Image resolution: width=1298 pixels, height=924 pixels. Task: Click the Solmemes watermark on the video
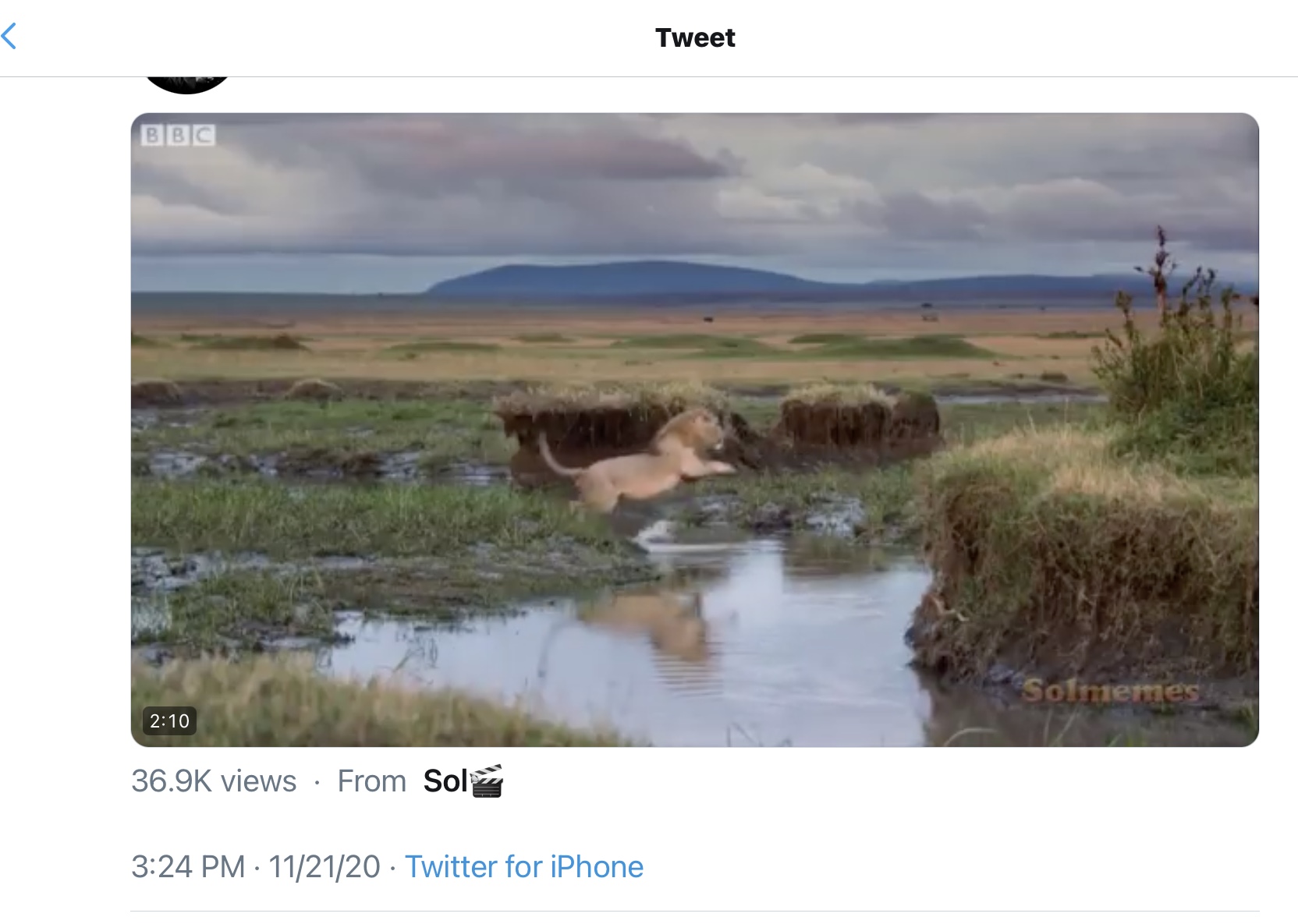pyautogui.click(x=1111, y=691)
